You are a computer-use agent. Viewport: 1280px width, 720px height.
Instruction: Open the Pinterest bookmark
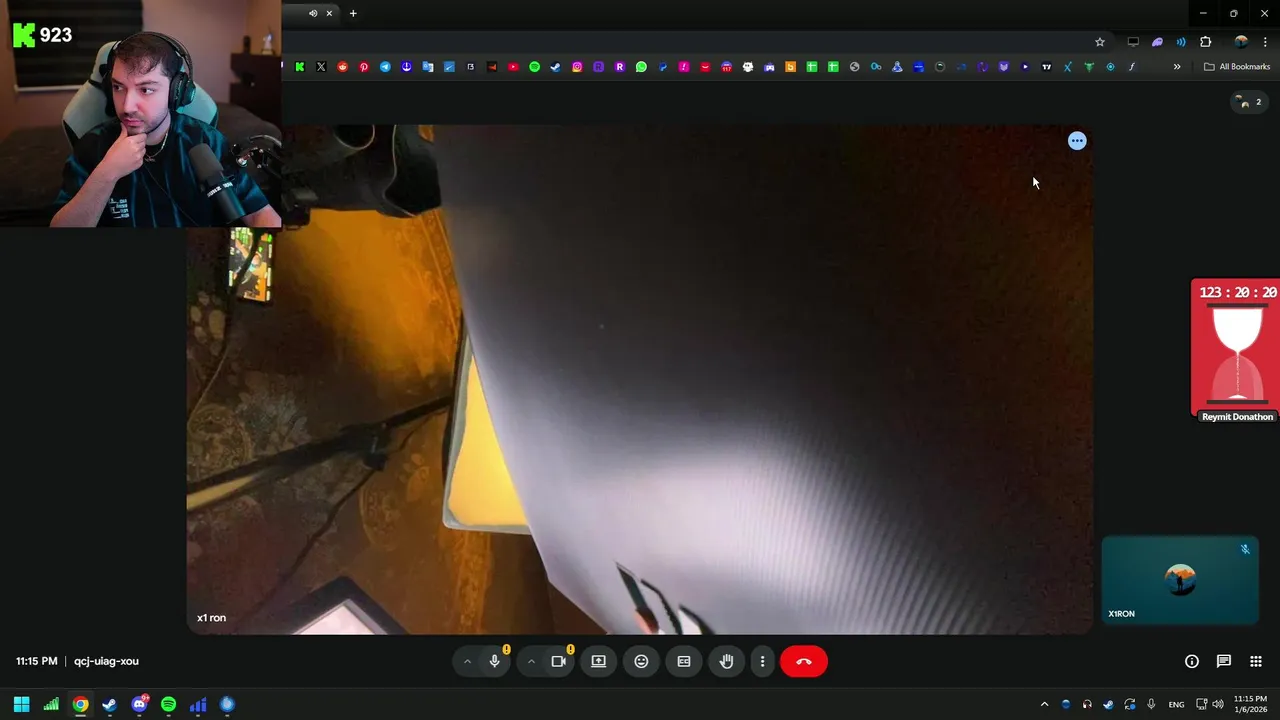click(364, 67)
